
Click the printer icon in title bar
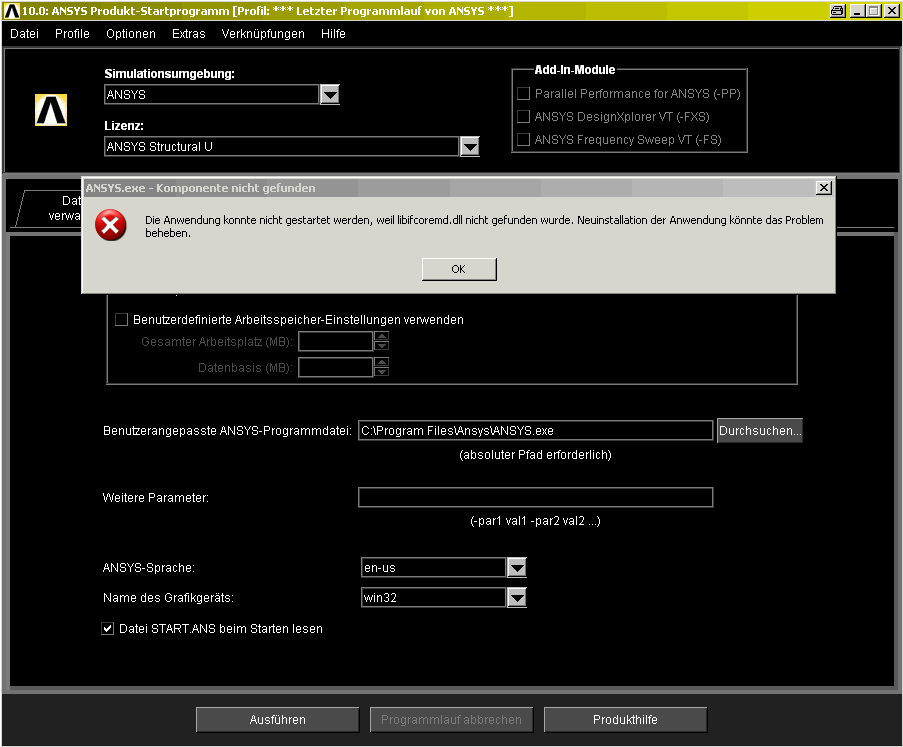pos(837,10)
